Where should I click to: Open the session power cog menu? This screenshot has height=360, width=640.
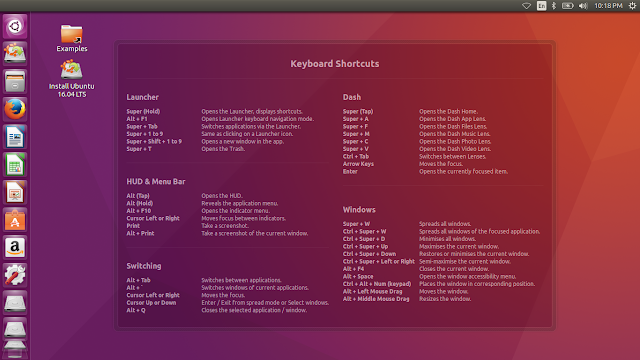click(x=632, y=6)
